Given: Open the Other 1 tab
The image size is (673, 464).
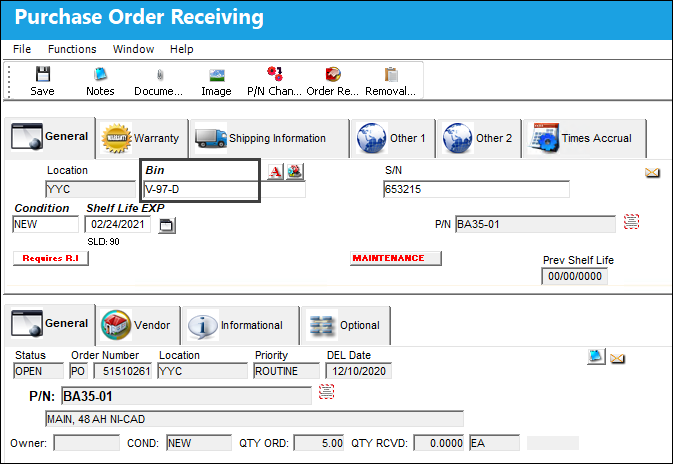Looking at the screenshot, I should (393, 138).
